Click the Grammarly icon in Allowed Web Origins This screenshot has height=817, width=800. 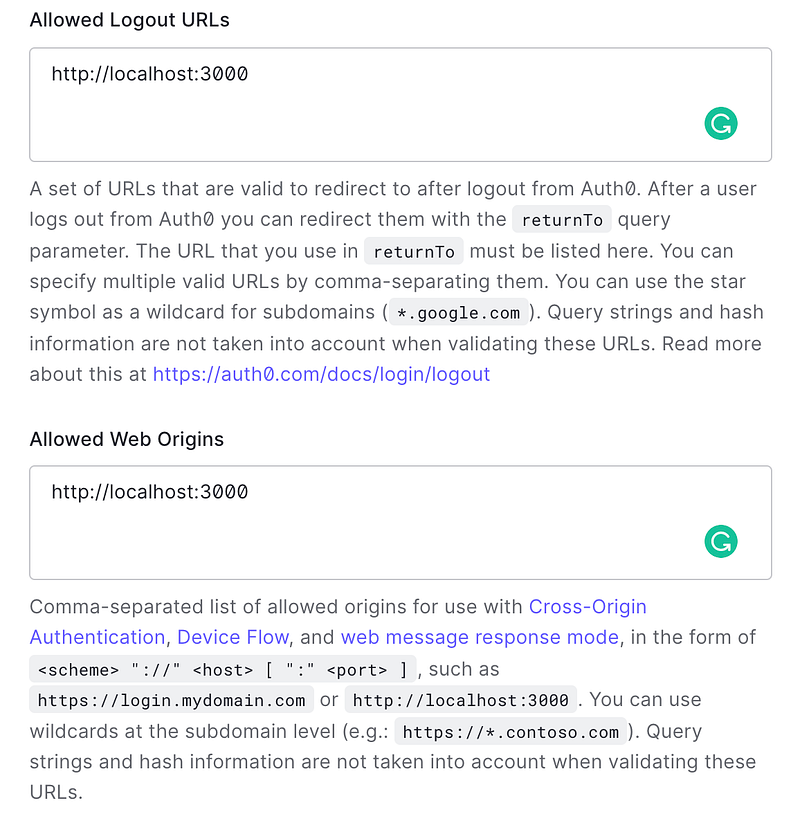[x=720, y=542]
